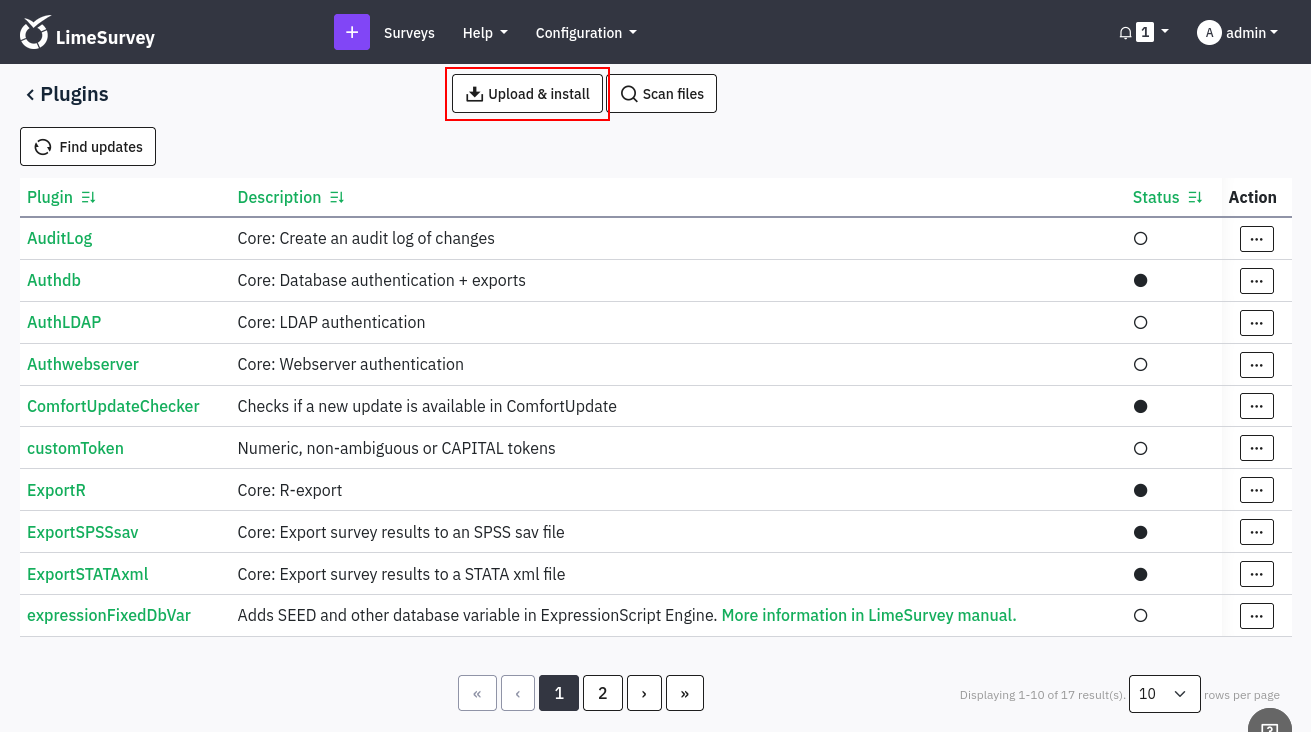Image resolution: width=1311 pixels, height=732 pixels.
Task: Open the notifications bell
Action: [x=1125, y=33]
